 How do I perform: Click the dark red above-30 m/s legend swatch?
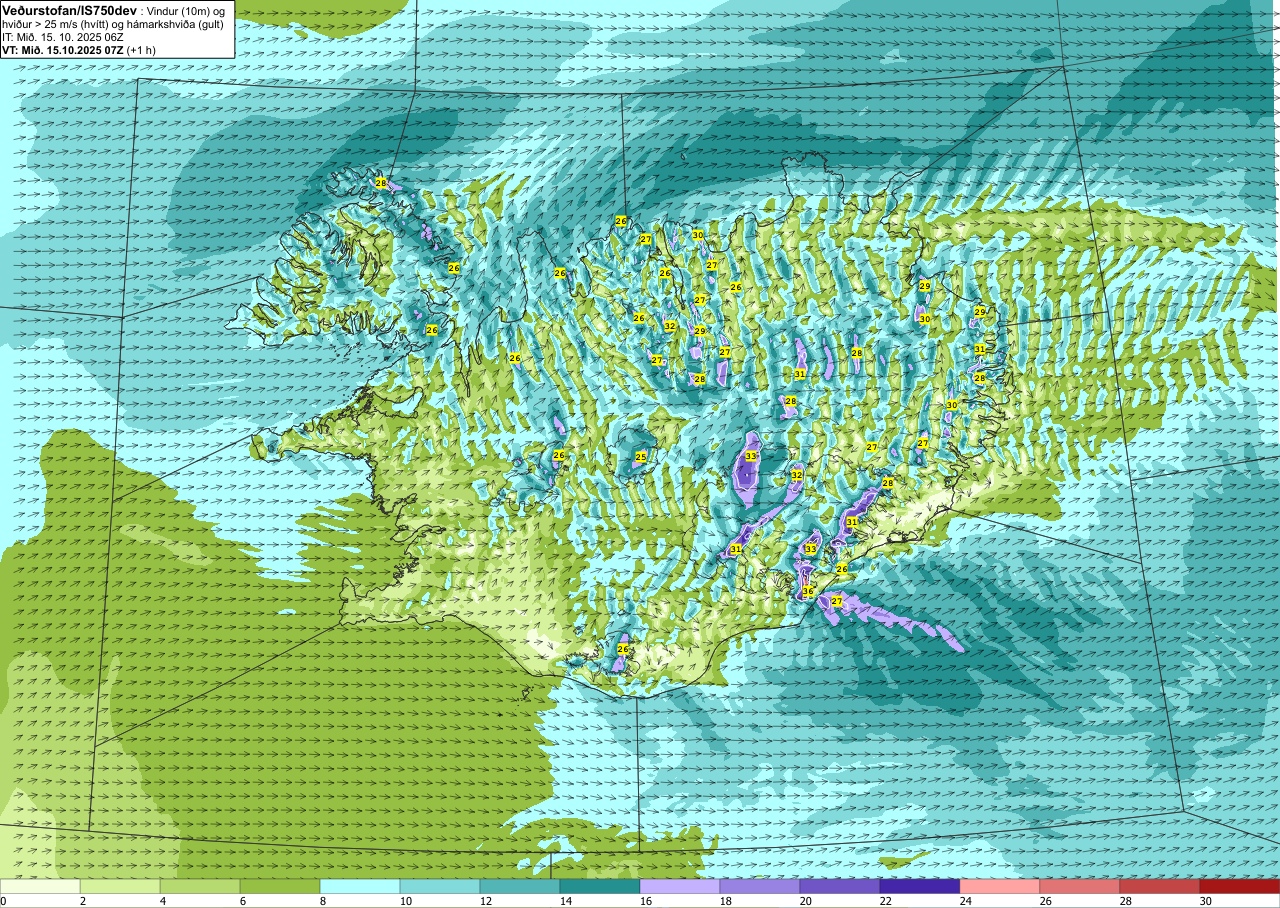[1240, 886]
